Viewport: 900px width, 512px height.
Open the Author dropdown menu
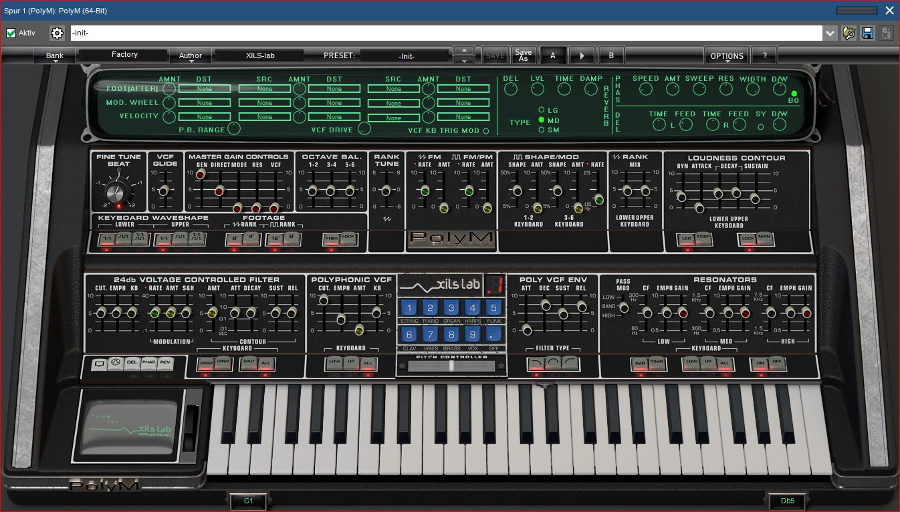191,56
